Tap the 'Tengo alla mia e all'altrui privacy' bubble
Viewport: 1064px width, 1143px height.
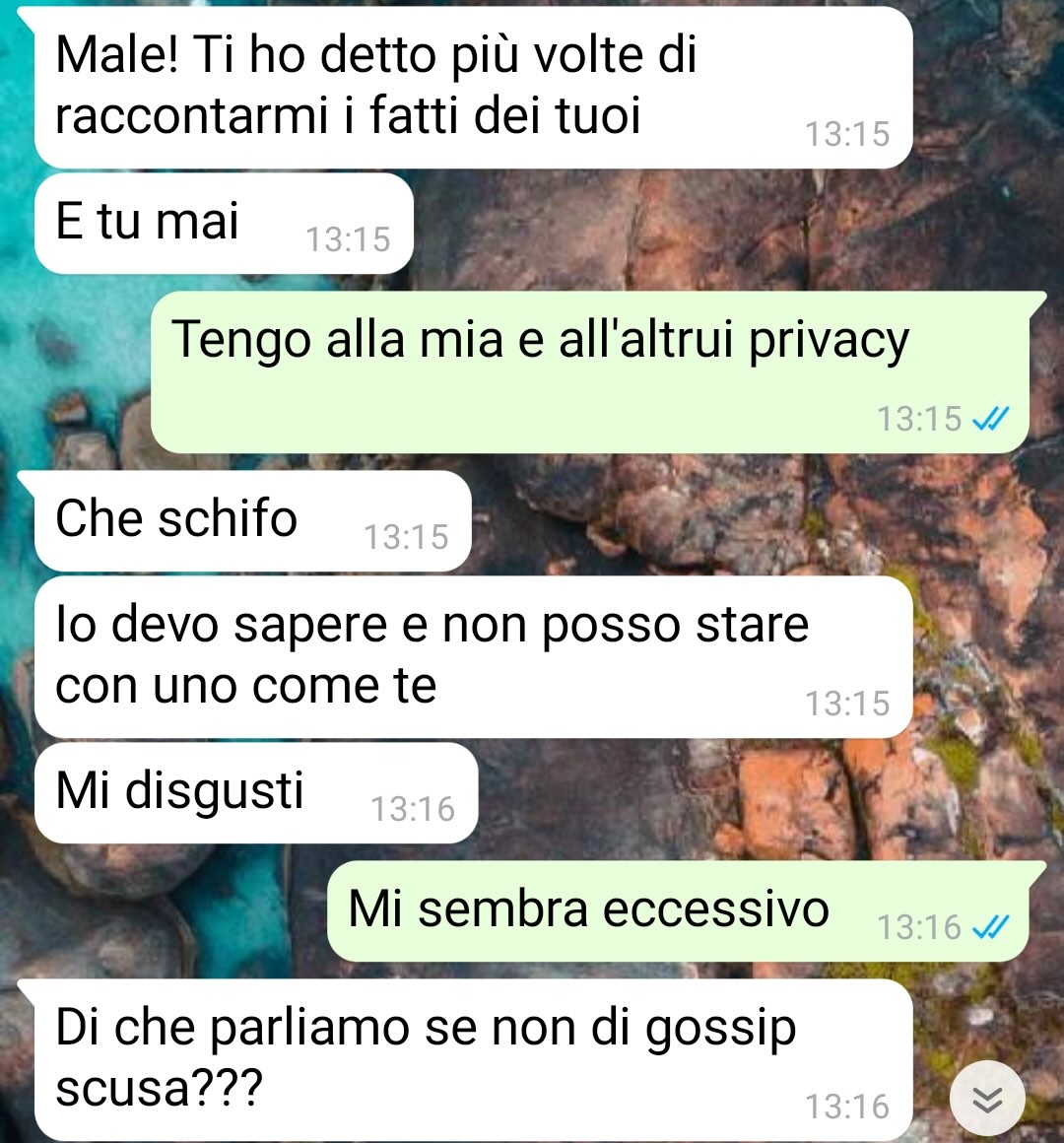coord(590,371)
